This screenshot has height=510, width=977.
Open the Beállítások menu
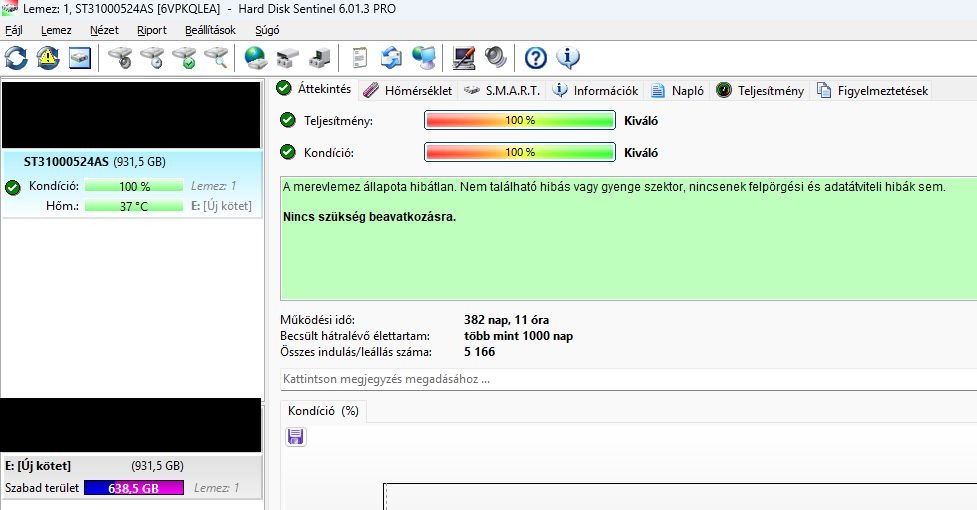coord(211,30)
